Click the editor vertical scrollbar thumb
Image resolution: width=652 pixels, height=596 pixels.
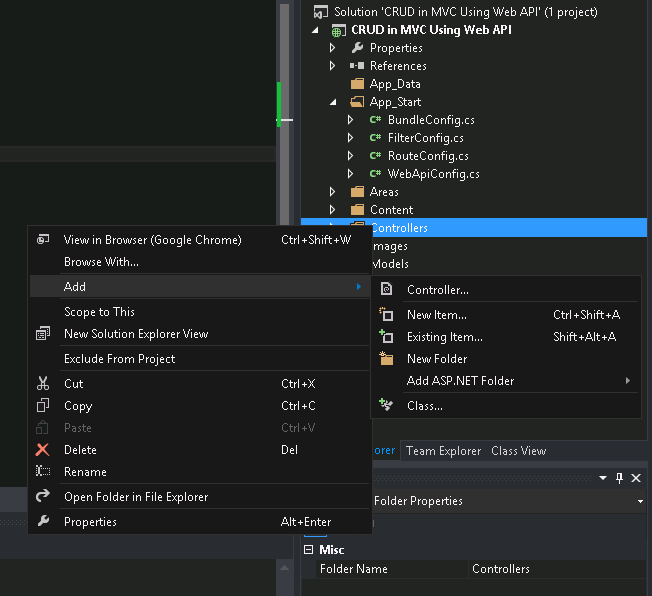(x=284, y=114)
